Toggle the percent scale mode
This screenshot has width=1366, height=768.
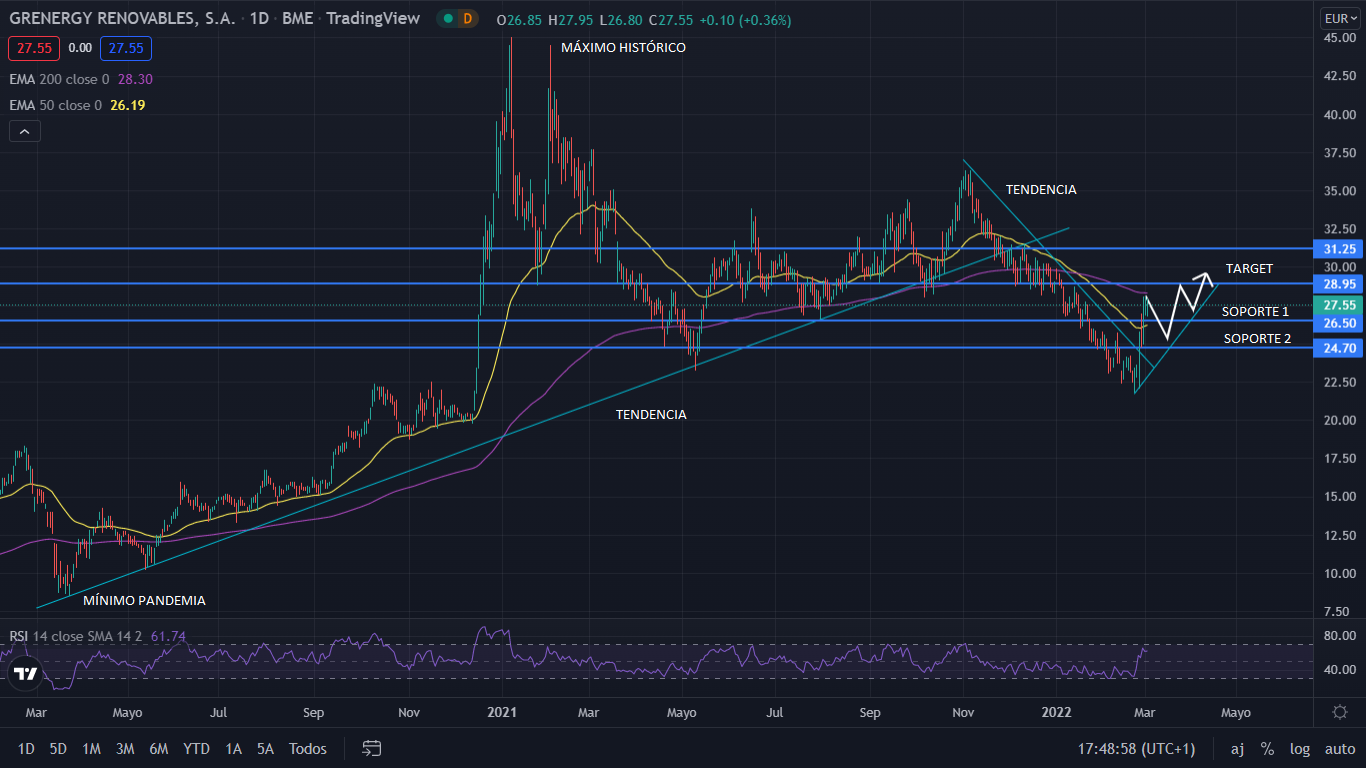point(1267,748)
